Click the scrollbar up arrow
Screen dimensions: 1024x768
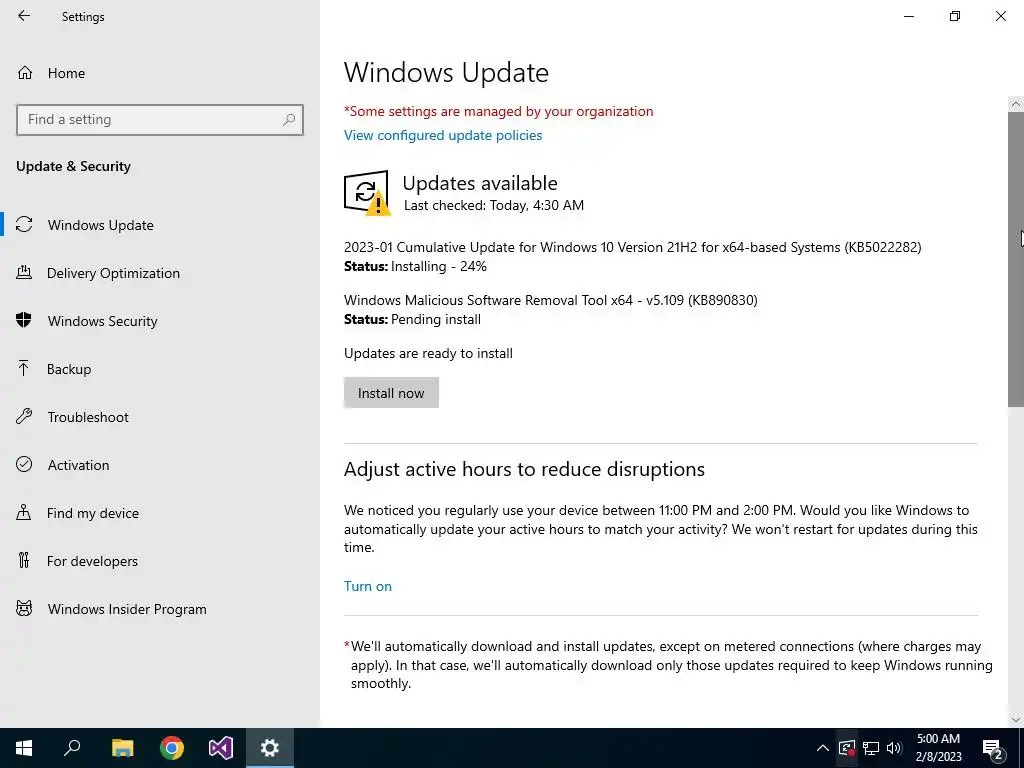[1016, 104]
